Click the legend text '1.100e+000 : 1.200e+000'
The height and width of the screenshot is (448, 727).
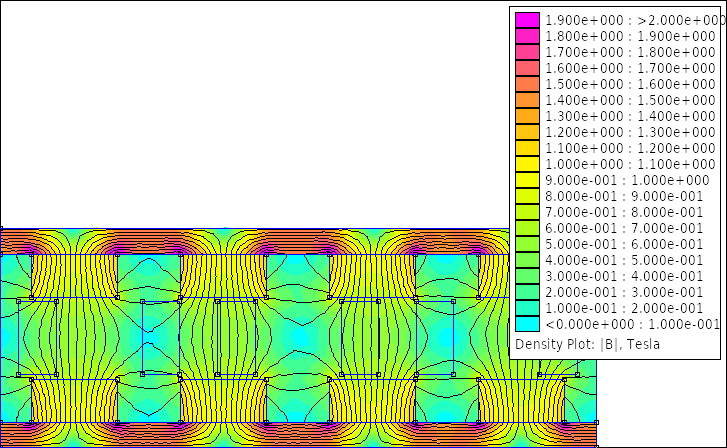pyautogui.click(x=630, y=148)
